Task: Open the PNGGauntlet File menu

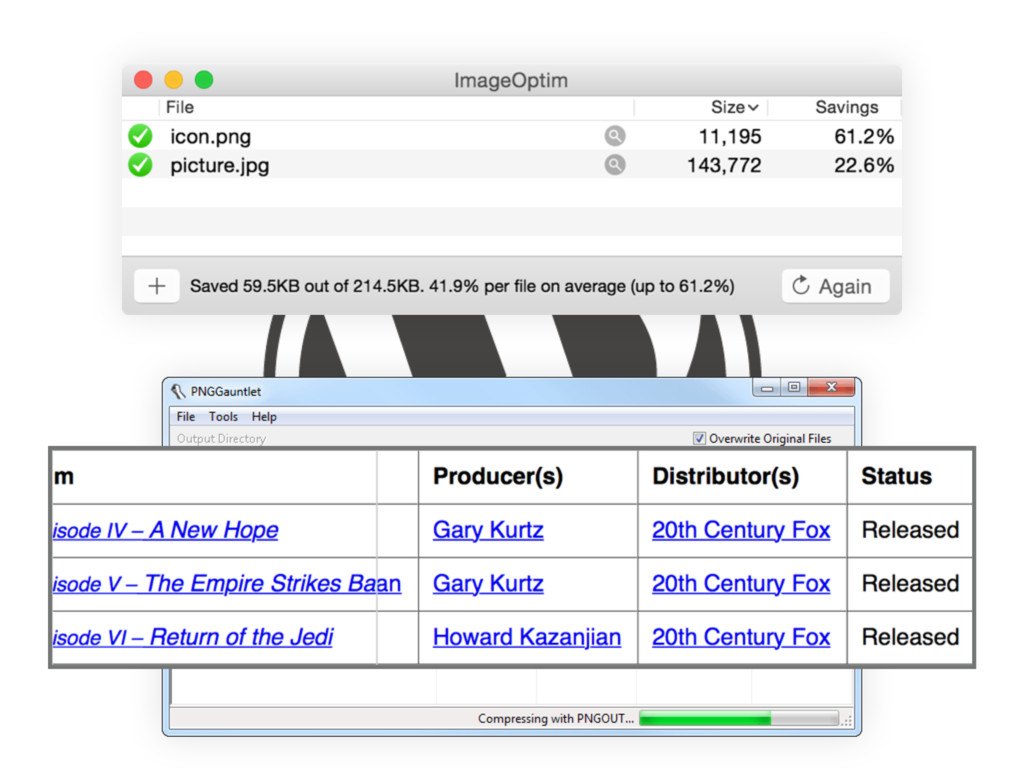Action: [x=185, y=417]
